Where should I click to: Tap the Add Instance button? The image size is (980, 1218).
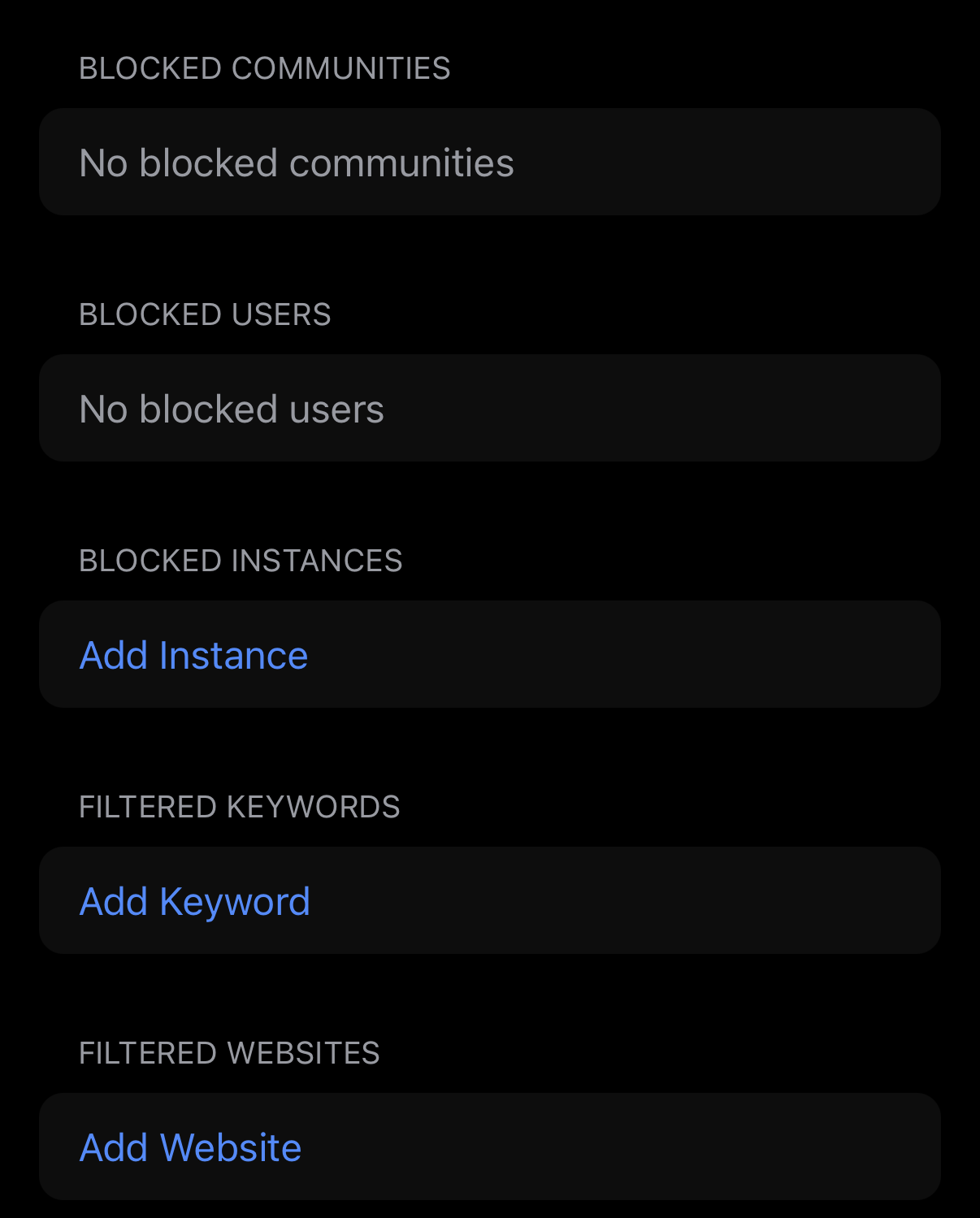coord(193,655)
